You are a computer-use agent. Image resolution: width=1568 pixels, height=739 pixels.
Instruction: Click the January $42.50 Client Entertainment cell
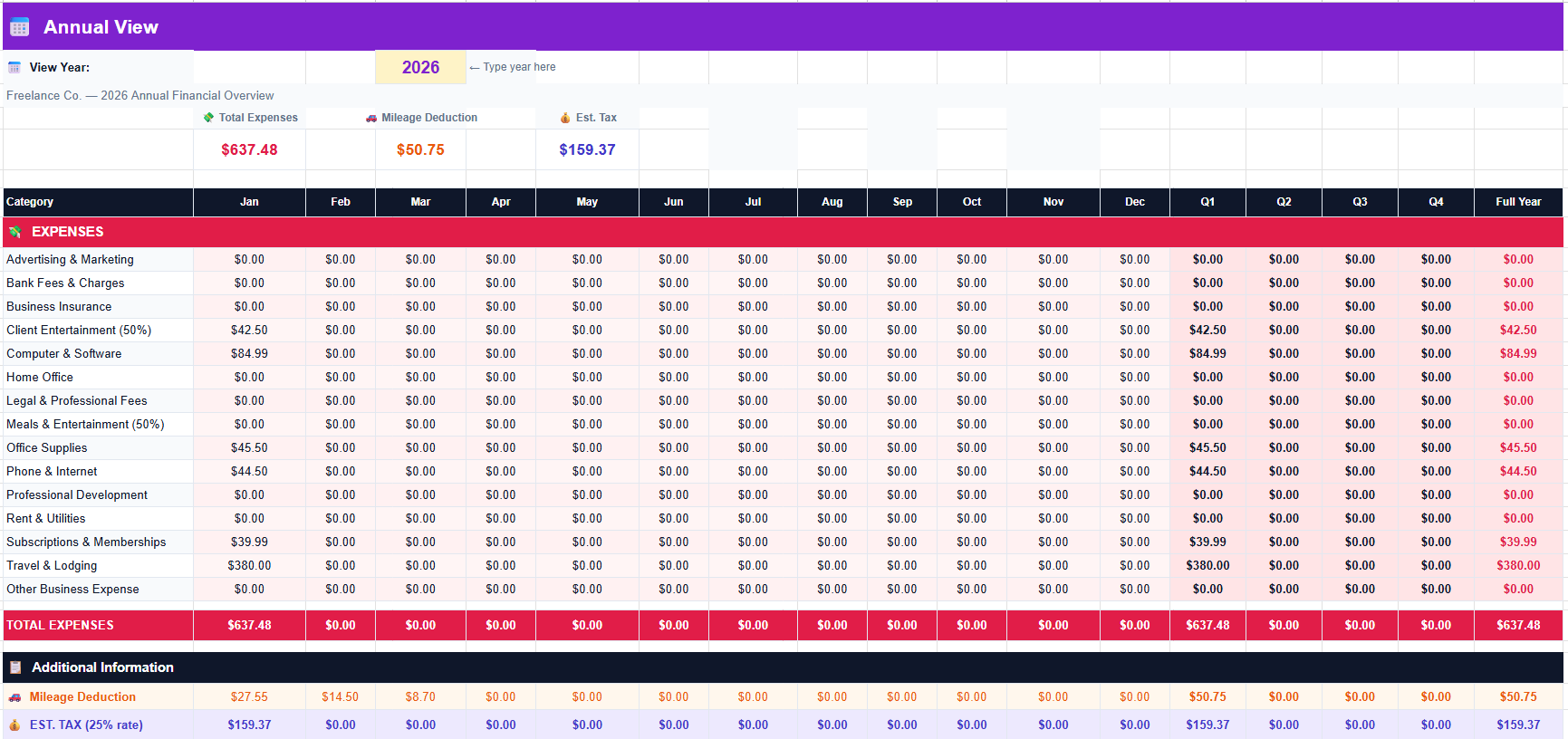[x=249, y=331]
